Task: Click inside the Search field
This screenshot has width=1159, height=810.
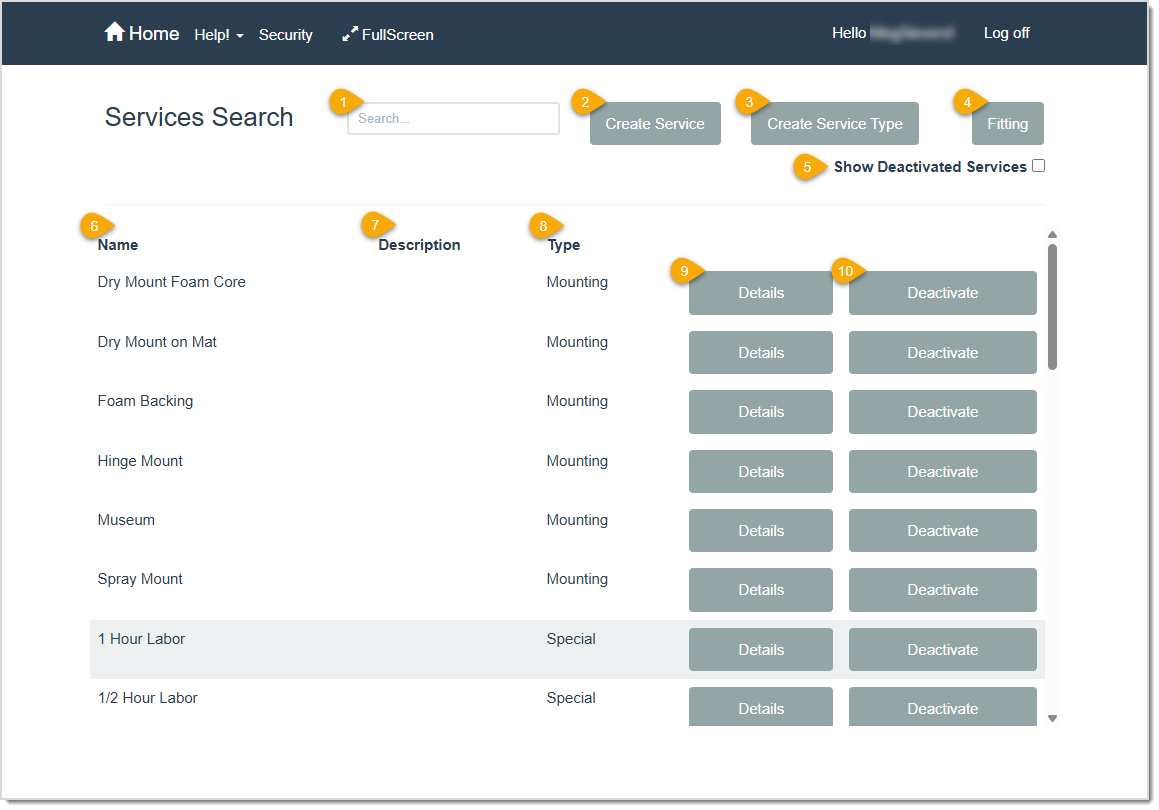Action: click(452, 118)
